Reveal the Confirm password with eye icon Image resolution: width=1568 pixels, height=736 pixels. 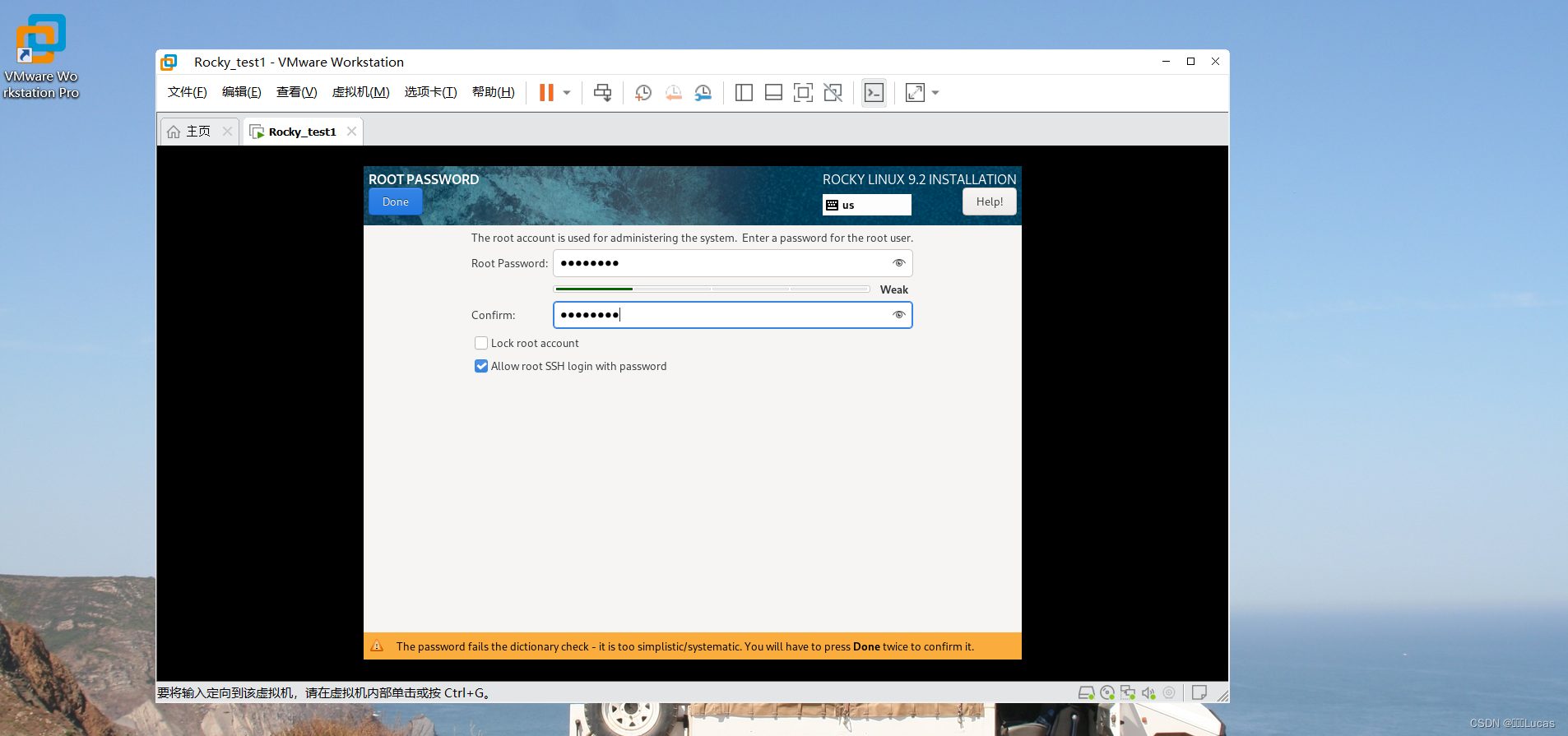pos(899,315)
